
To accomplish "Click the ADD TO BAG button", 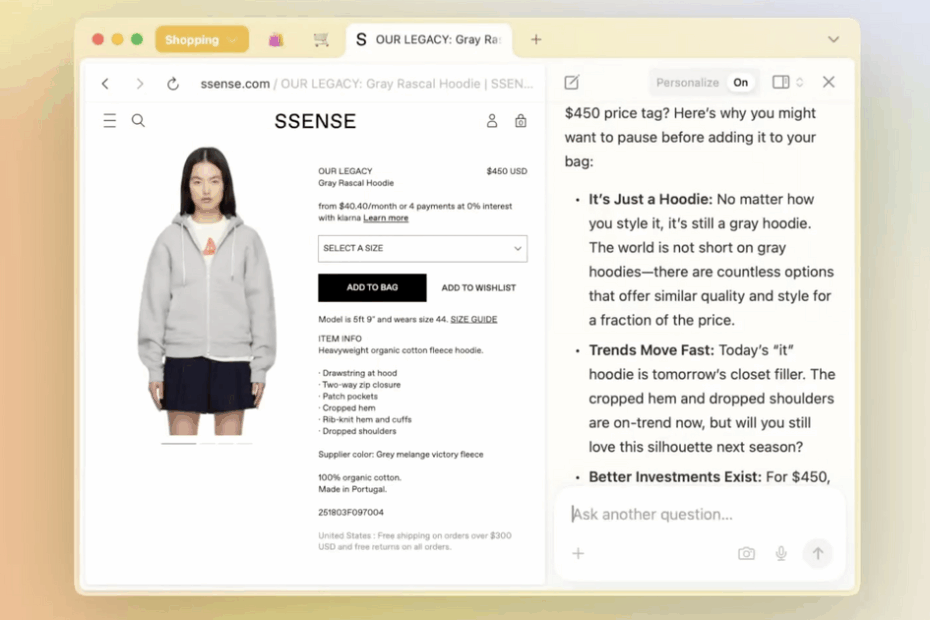I will pyautogui.click(x=372, y=288).
